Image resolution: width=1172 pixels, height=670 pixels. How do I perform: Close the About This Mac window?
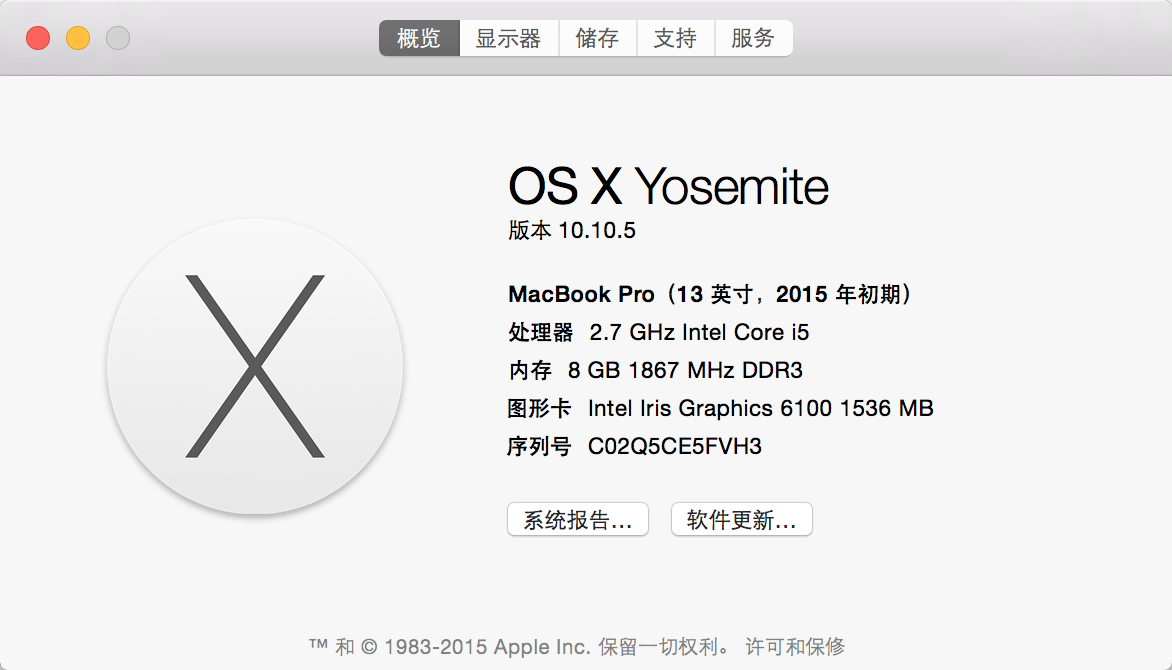[38, 39]
